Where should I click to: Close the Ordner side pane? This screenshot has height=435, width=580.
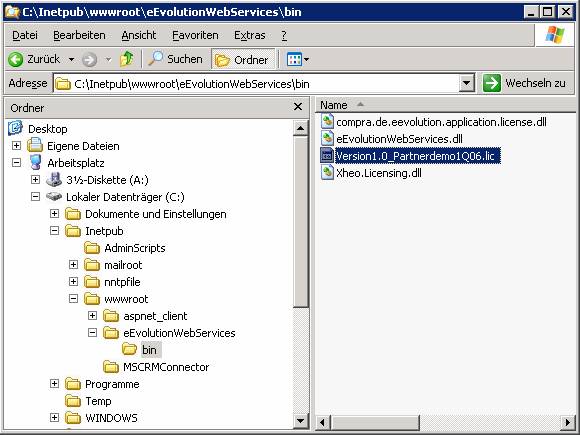click(298, 107)
